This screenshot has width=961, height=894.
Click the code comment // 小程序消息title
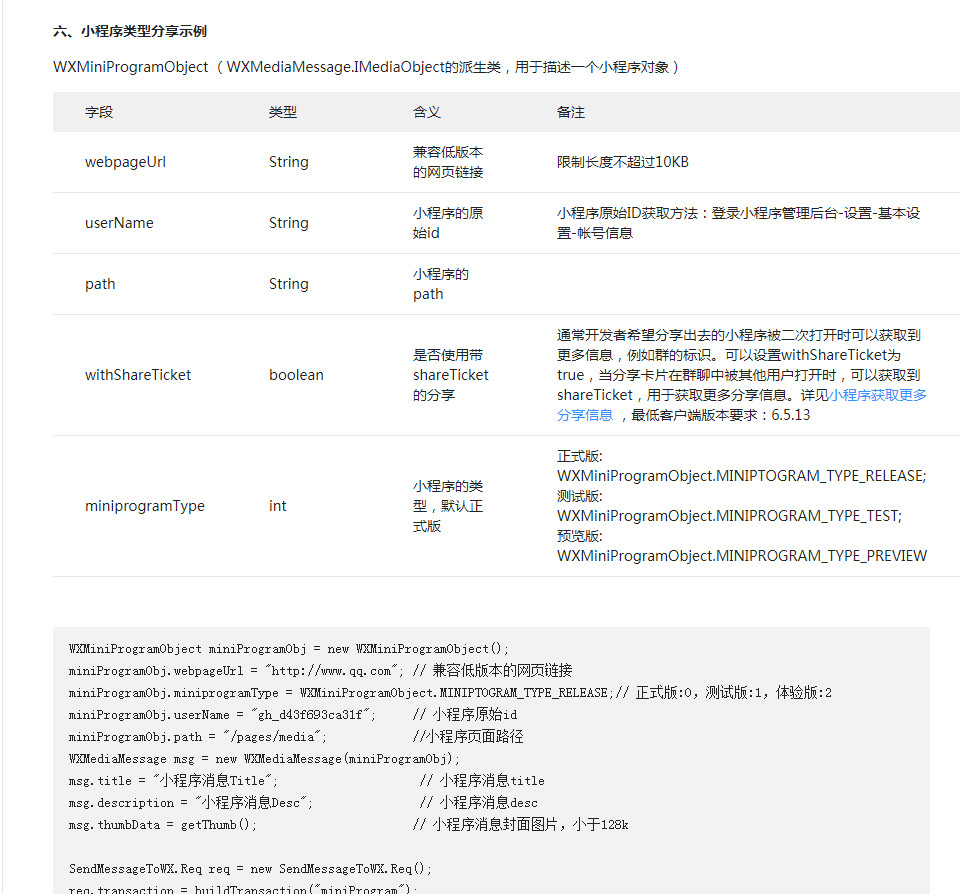coord(482,781)
